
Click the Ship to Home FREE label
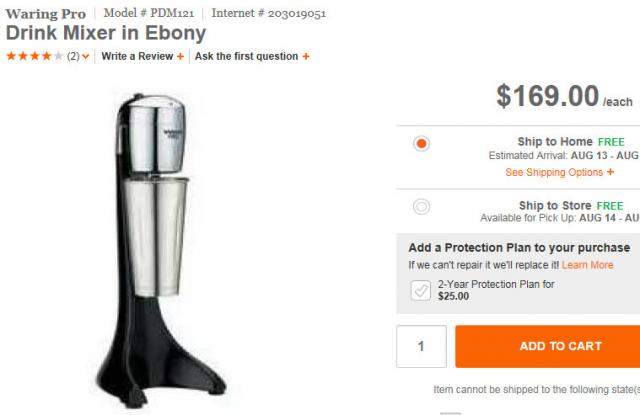570,142
